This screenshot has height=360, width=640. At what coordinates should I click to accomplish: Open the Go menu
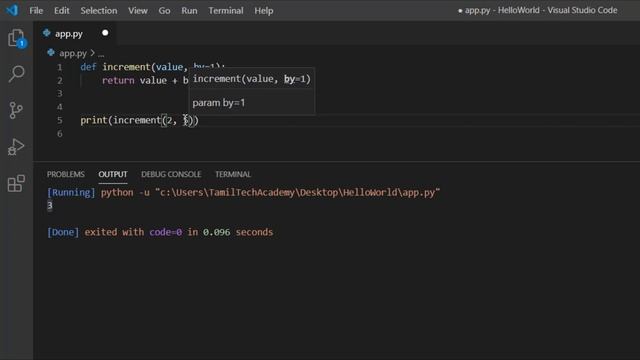point(164,11)
